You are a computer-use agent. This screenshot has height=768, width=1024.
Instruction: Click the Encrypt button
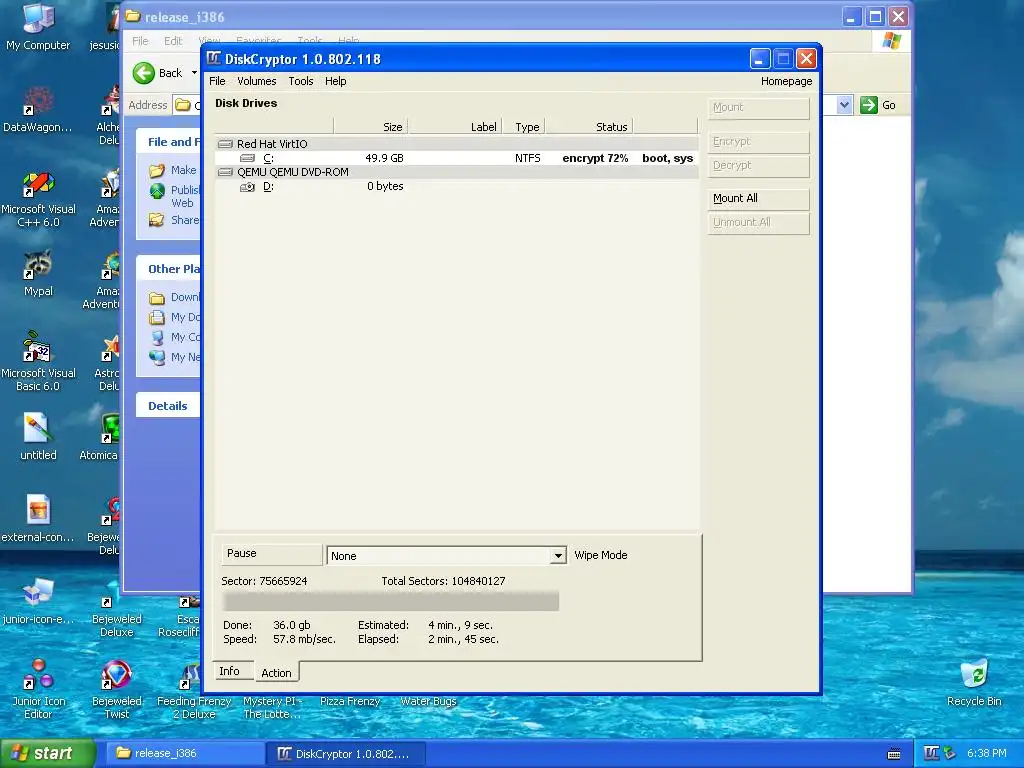(759, 142)
